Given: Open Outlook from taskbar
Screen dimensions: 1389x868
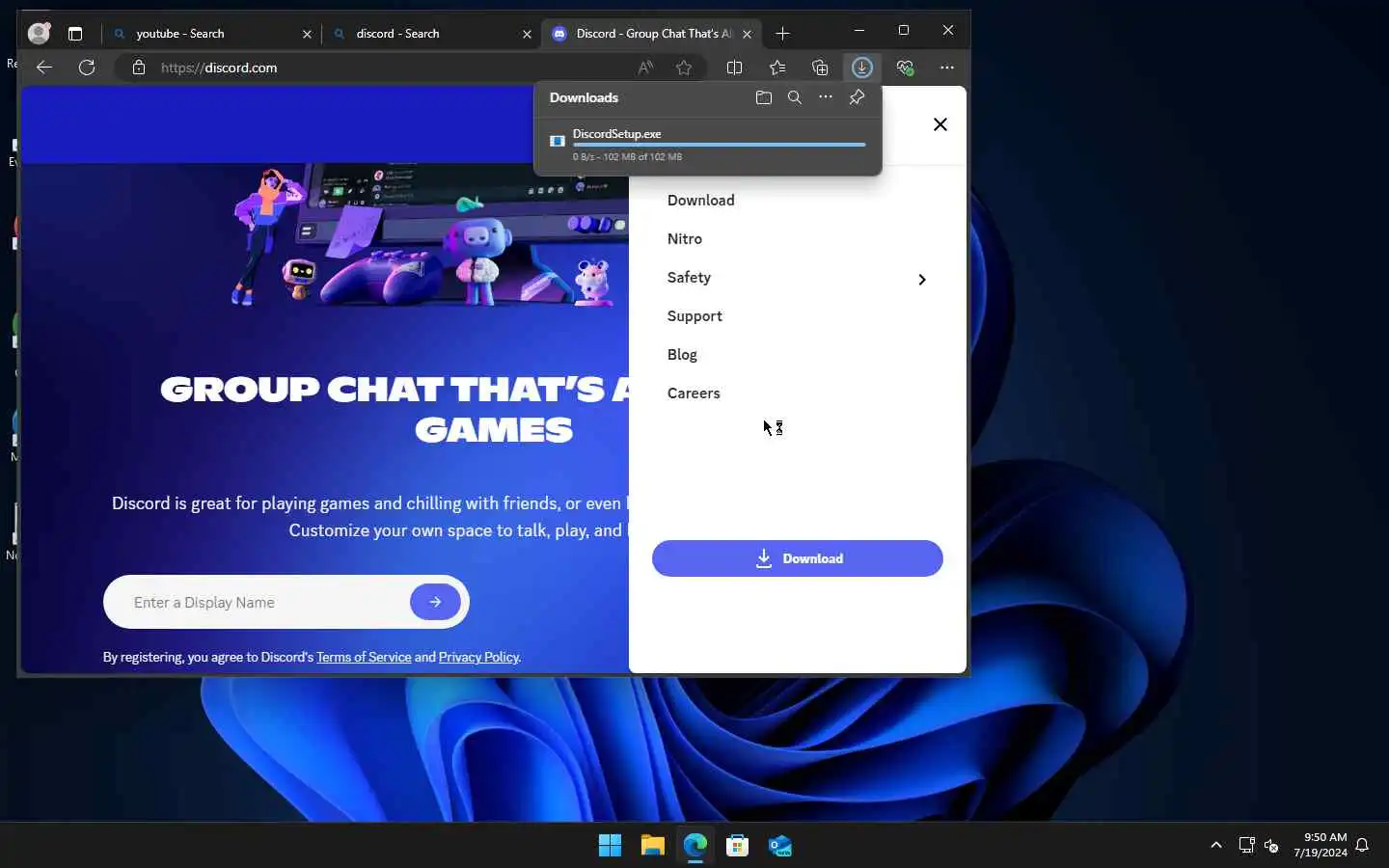Looking at the screenshot, I should (x=780, y=846).
